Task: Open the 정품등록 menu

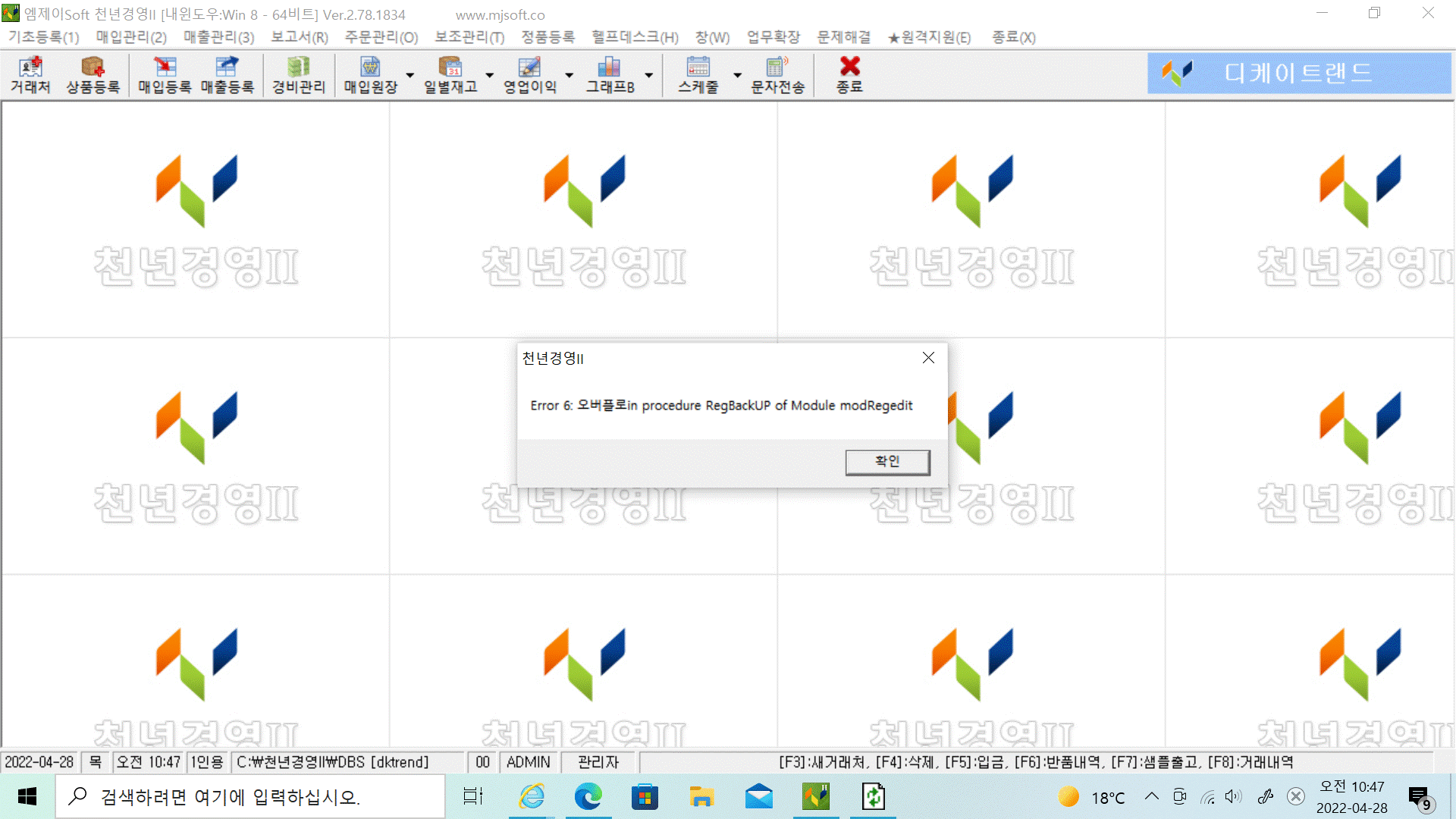Action: [x=548, y=37]
